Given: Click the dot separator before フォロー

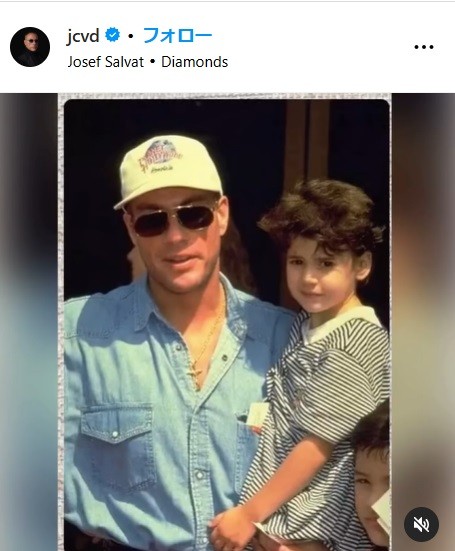Looking at the screenshot, I should click(131, 36).
